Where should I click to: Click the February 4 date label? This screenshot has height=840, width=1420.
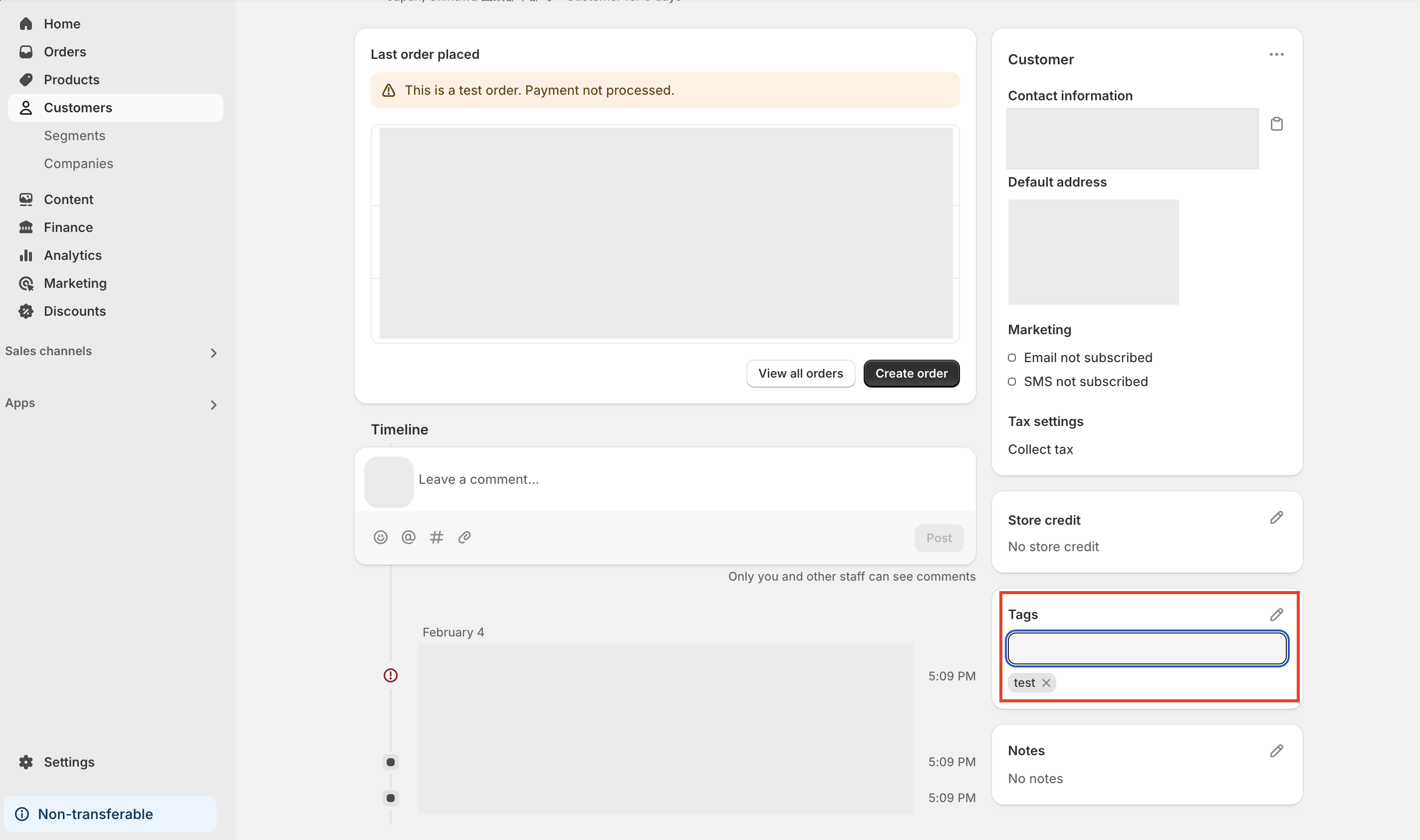pos(453,632)
